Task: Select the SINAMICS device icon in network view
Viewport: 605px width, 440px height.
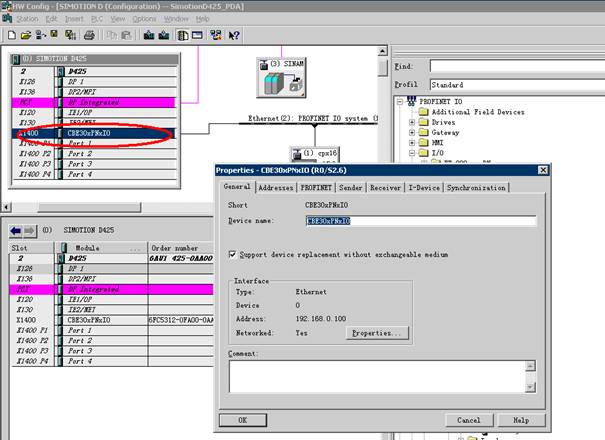Action: 274,78
